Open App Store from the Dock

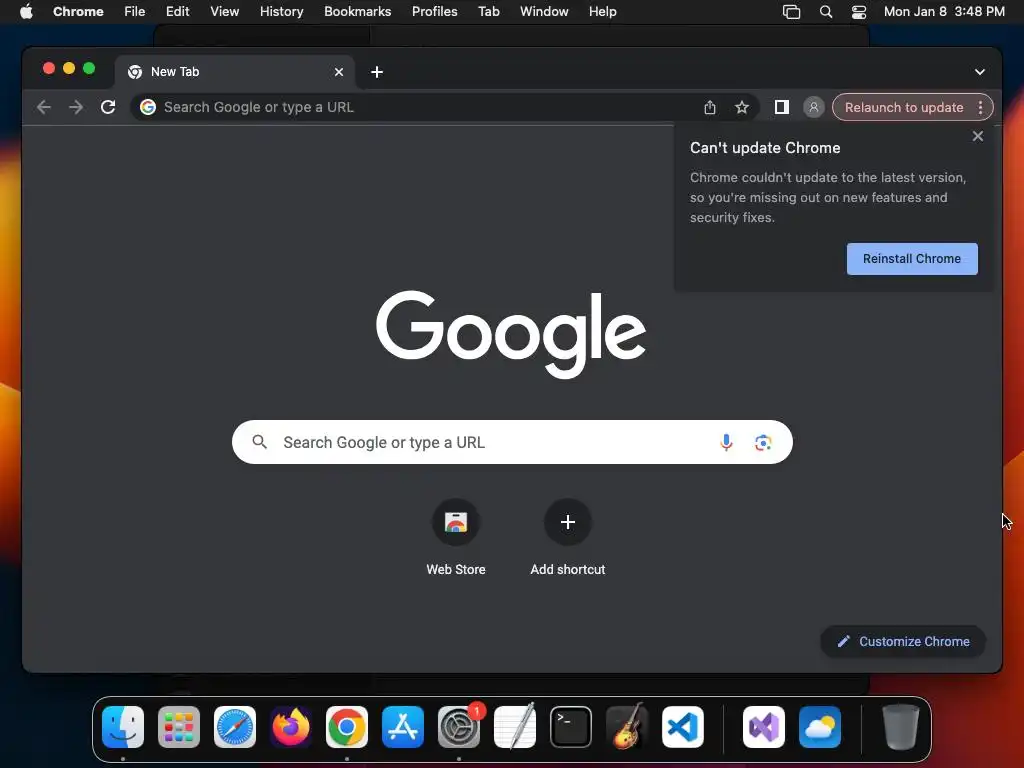point(403,727)
